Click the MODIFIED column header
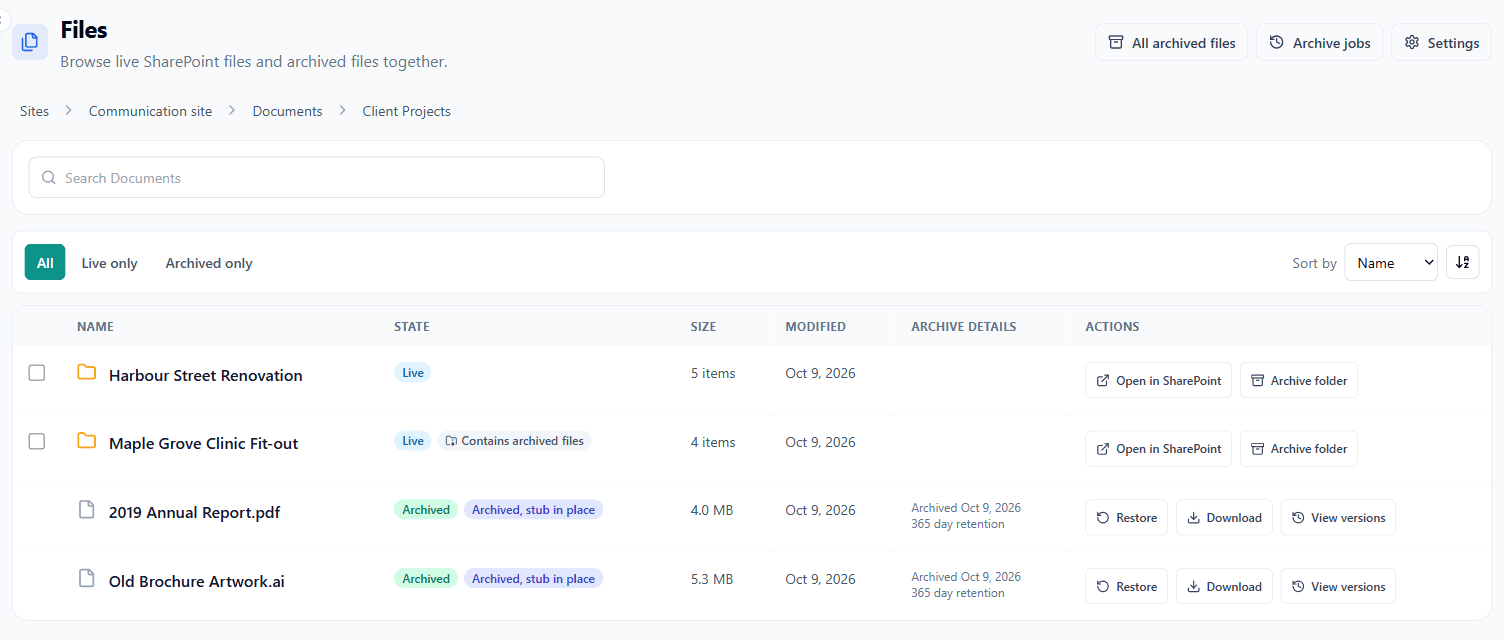This screenshot has width=1504, height=640. coord(815,327)
